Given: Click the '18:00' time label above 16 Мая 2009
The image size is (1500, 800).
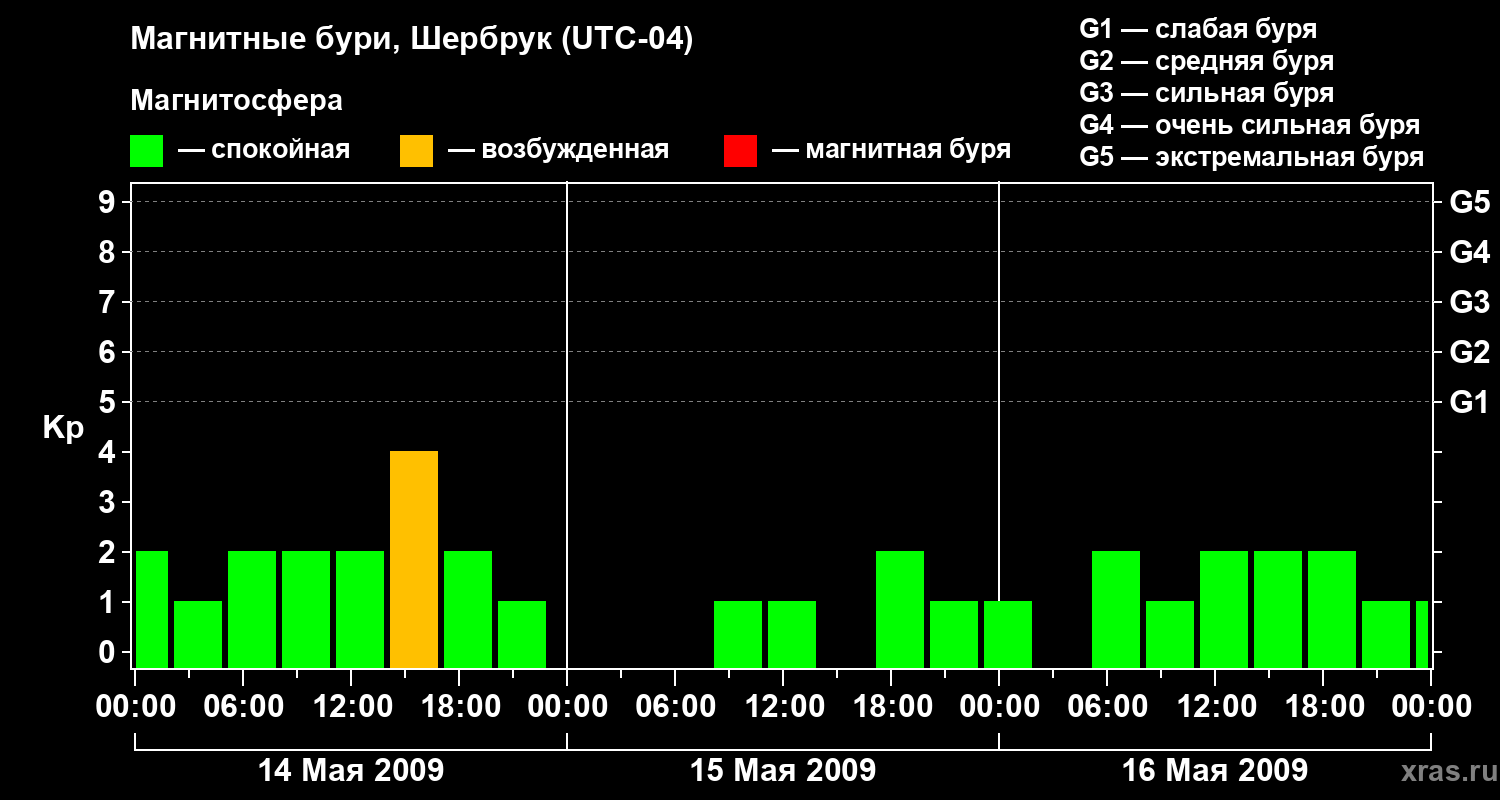Looking at the screenshot, I should (1323, 707).
